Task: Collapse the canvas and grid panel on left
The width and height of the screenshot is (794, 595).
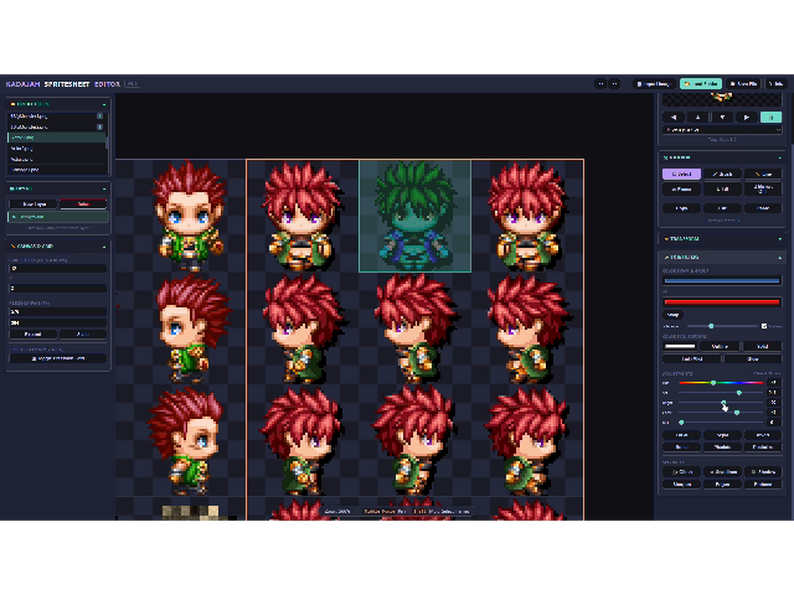Action: tap(104, 246)
